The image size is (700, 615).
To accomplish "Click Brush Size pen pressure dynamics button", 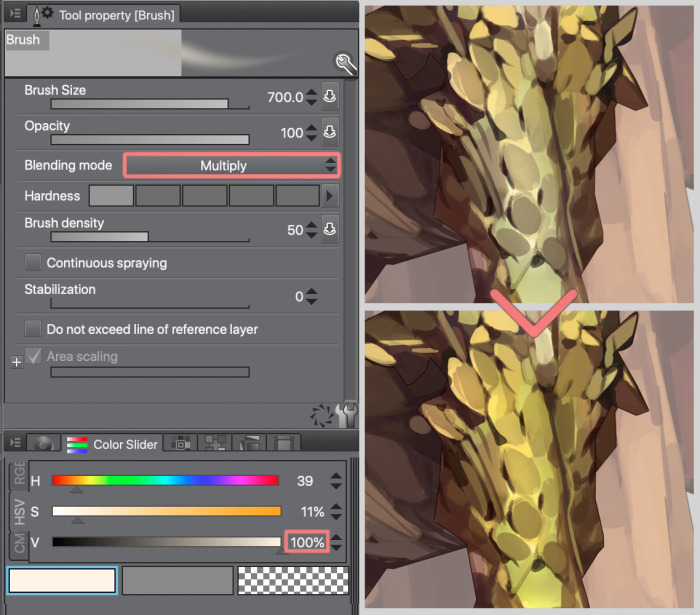I will [331, 97].
